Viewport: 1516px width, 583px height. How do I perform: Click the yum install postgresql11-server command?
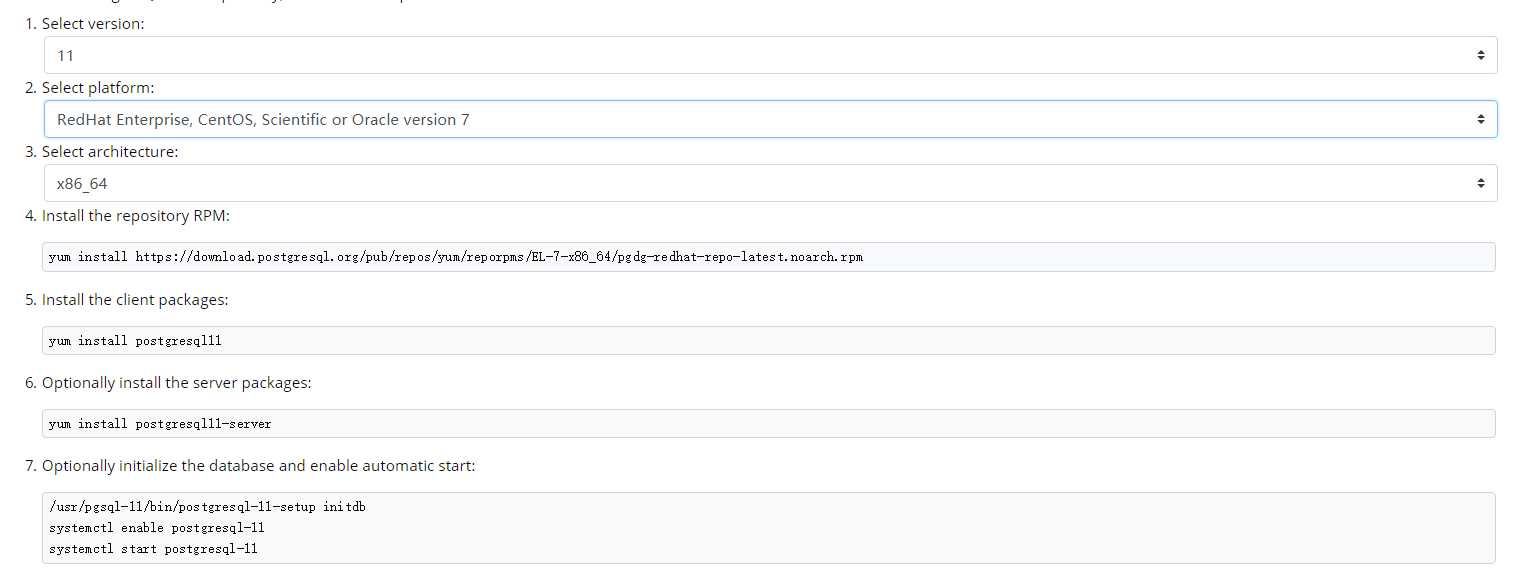click(x=160, y=424)
